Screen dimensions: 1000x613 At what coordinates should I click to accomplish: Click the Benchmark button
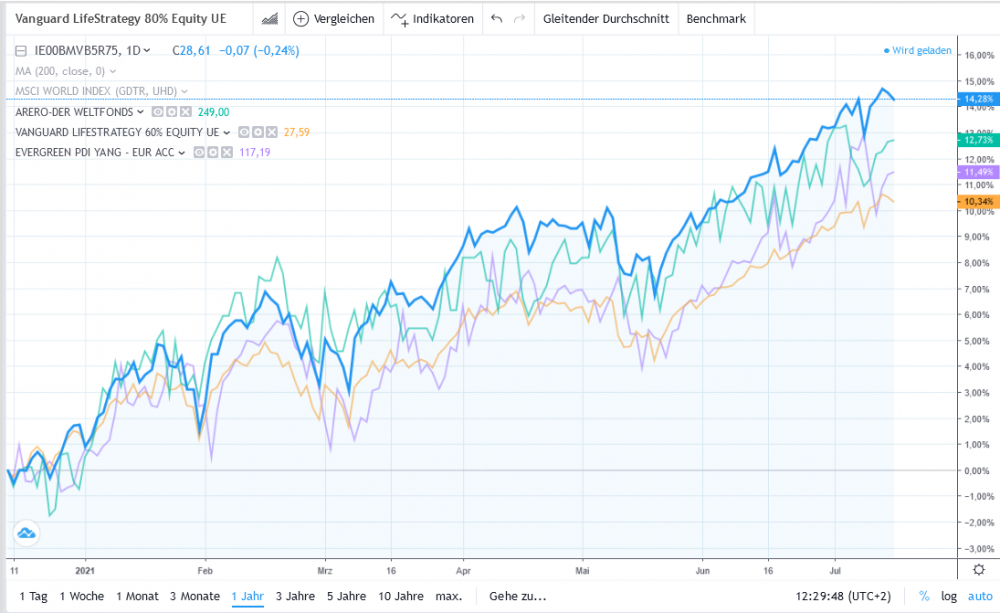[718, 18]
